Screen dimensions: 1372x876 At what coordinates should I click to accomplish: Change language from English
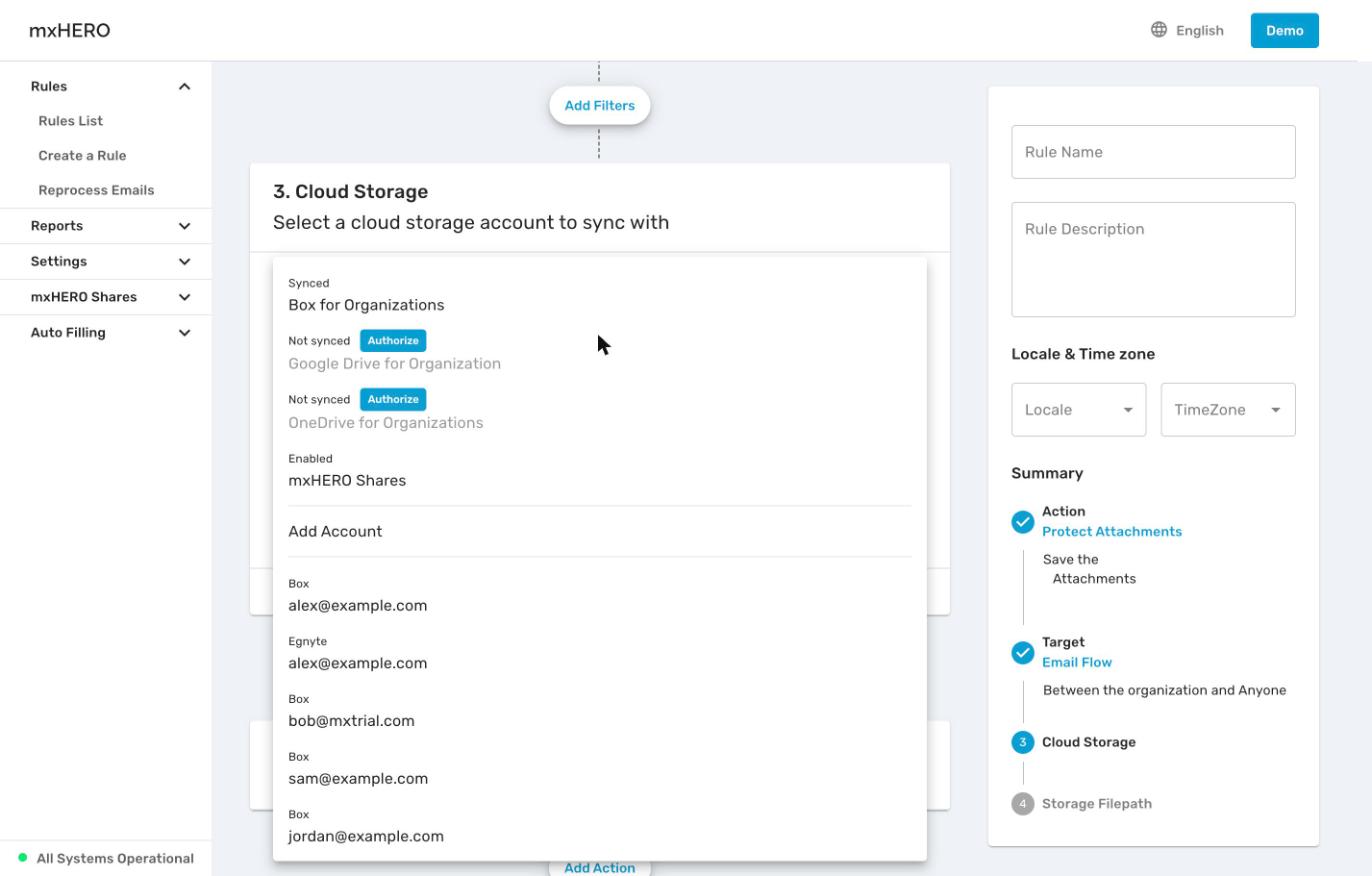[1187, 30]
